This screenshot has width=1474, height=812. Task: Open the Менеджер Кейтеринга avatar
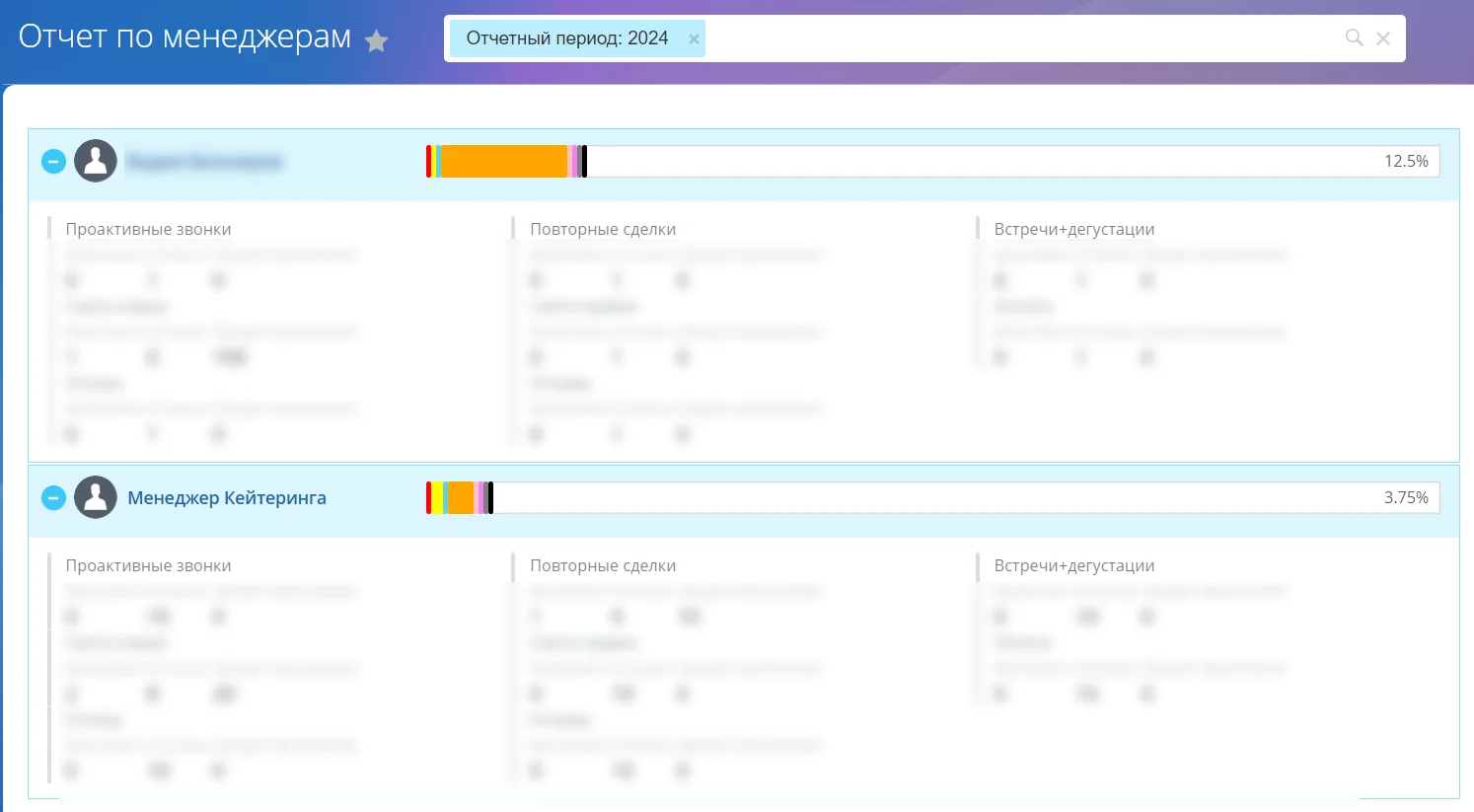[x=96, y=497]
